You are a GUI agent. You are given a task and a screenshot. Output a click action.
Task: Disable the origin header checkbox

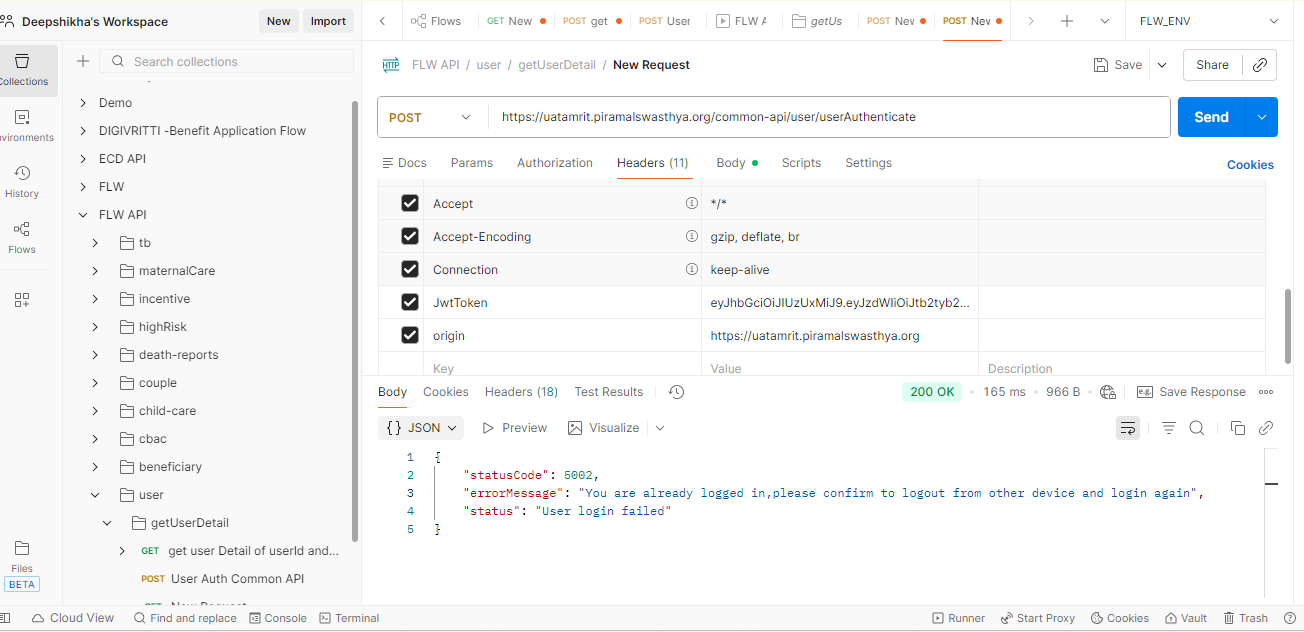point(410,336)
